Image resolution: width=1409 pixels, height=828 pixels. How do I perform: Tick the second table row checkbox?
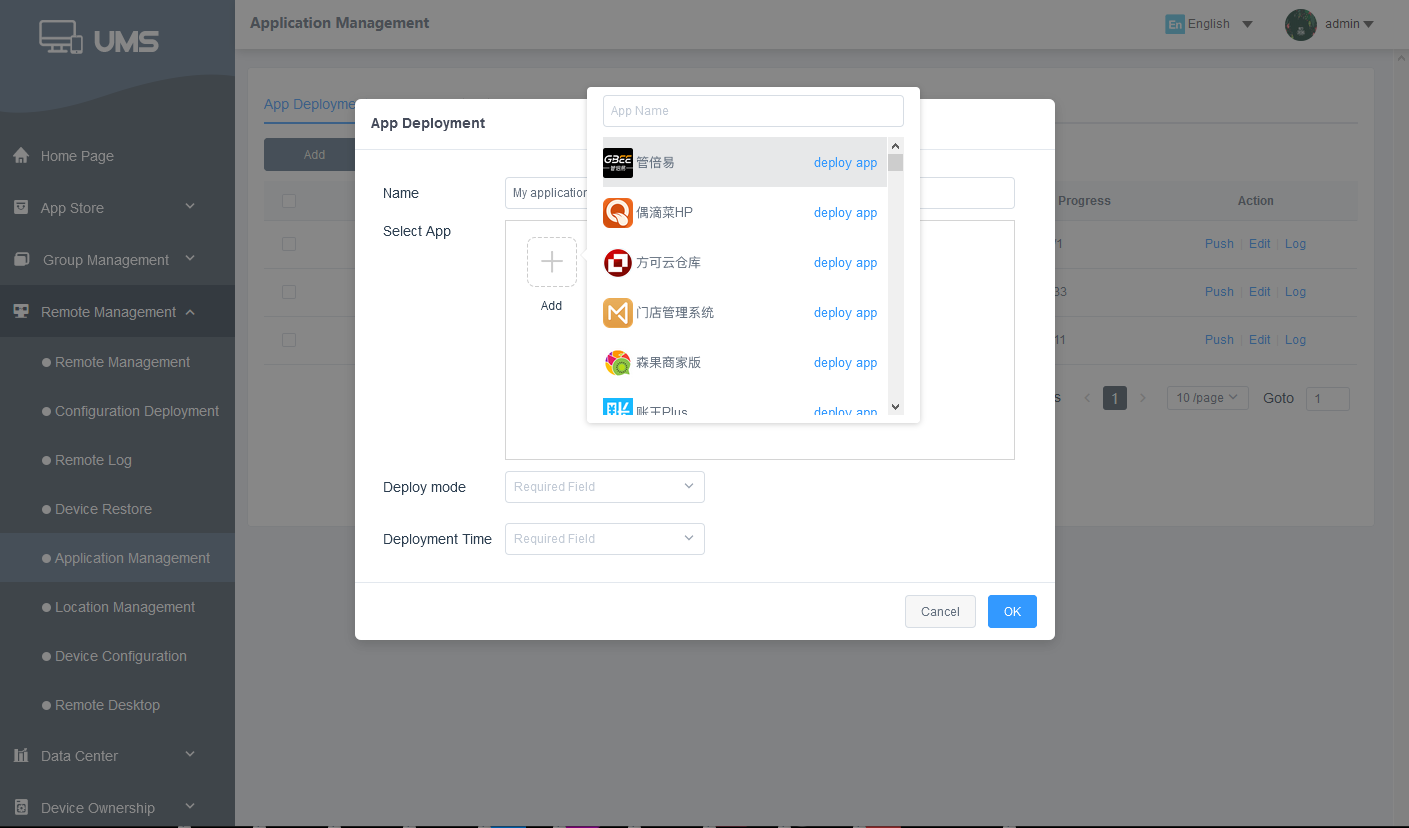pos(289,292)
